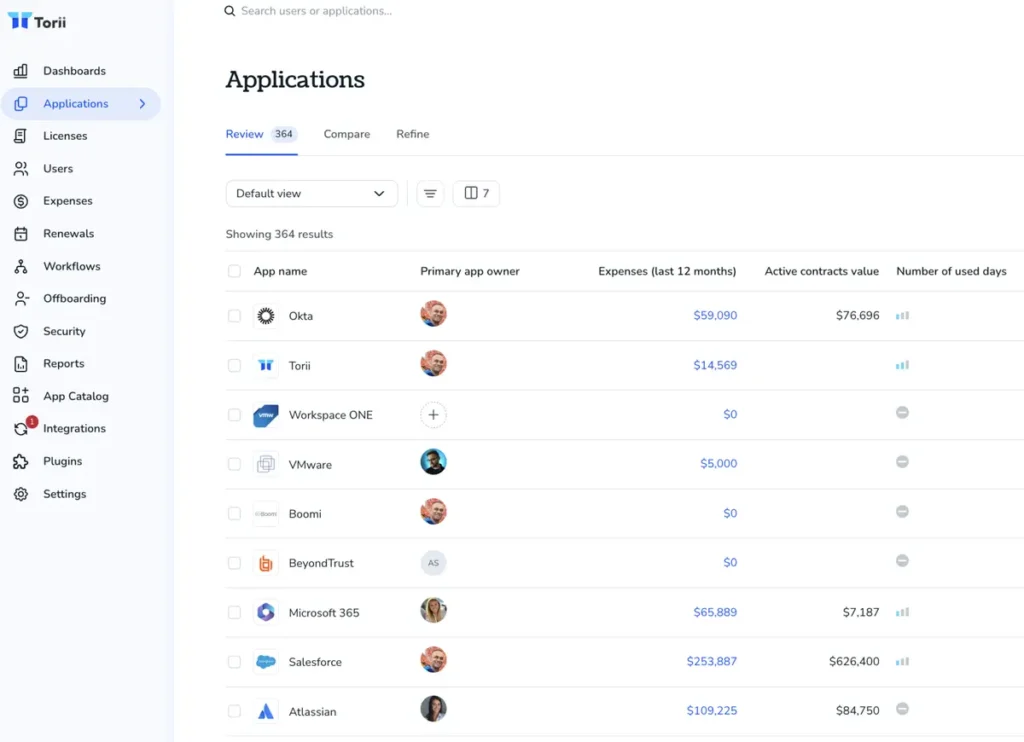
Task: Open the Renewals calendar section
Action: [x=68, y=233]
